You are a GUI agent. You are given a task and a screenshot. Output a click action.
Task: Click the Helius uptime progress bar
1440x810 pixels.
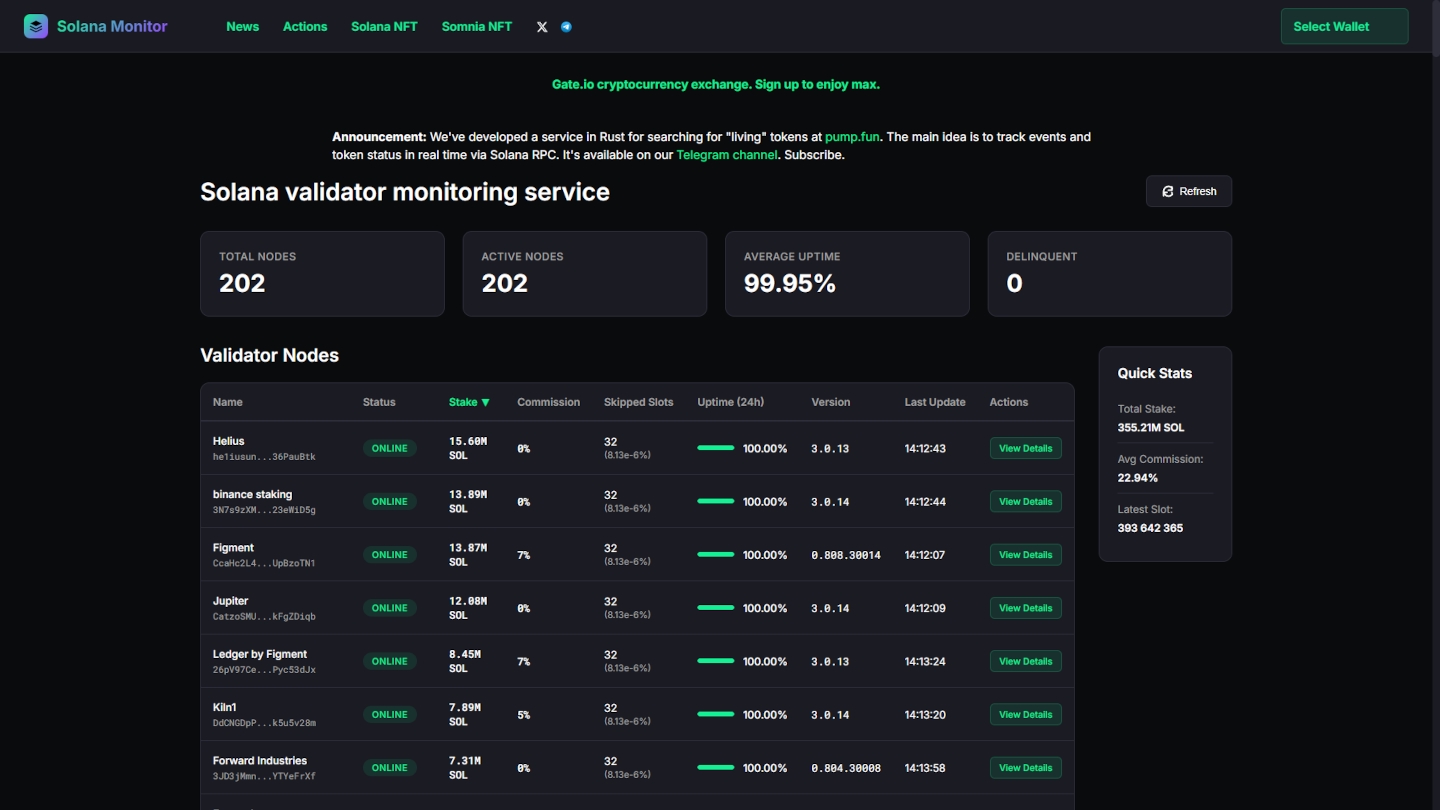[x=716, y=448]
